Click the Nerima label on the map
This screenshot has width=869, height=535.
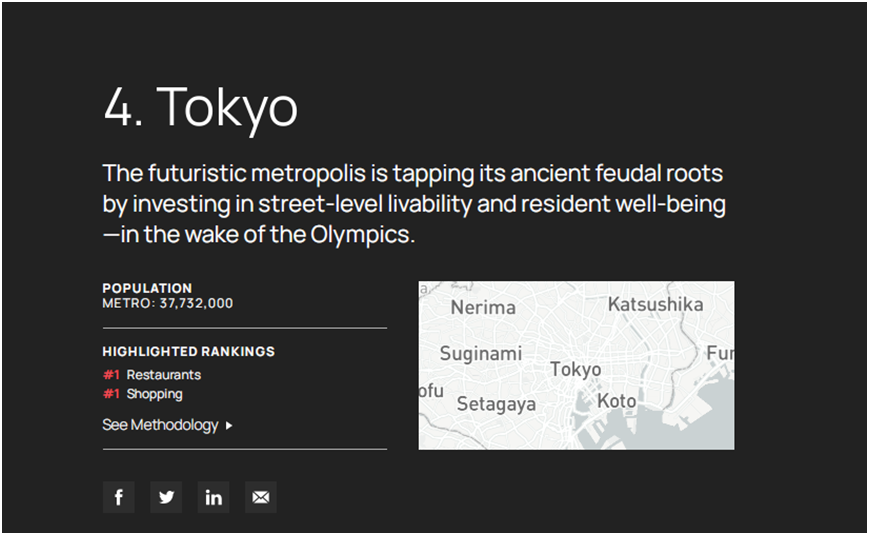coord(483,307)
